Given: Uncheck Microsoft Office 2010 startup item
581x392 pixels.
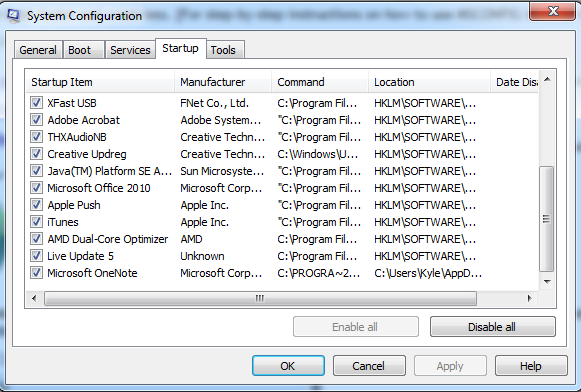Looking at the screenshot, I should pyautogui.click(x=36, y=188).
